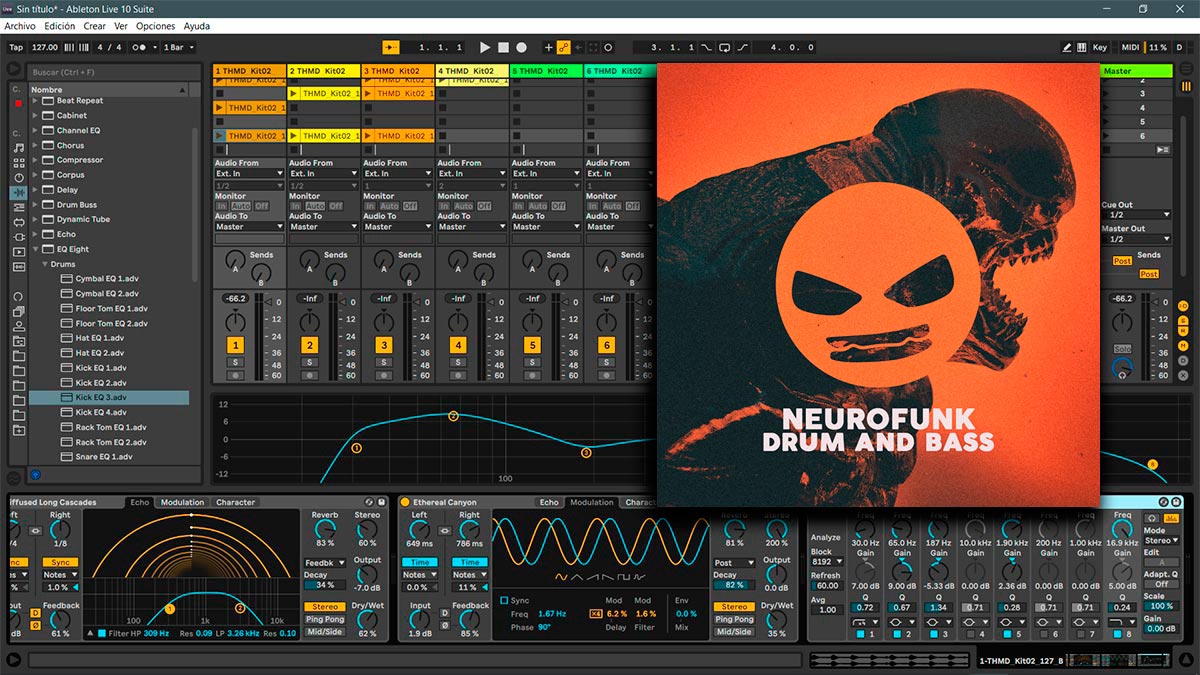Viewport: 1200px width, 675px height.
Task: Toggle track 3 activator button
Action: point(383,345)
